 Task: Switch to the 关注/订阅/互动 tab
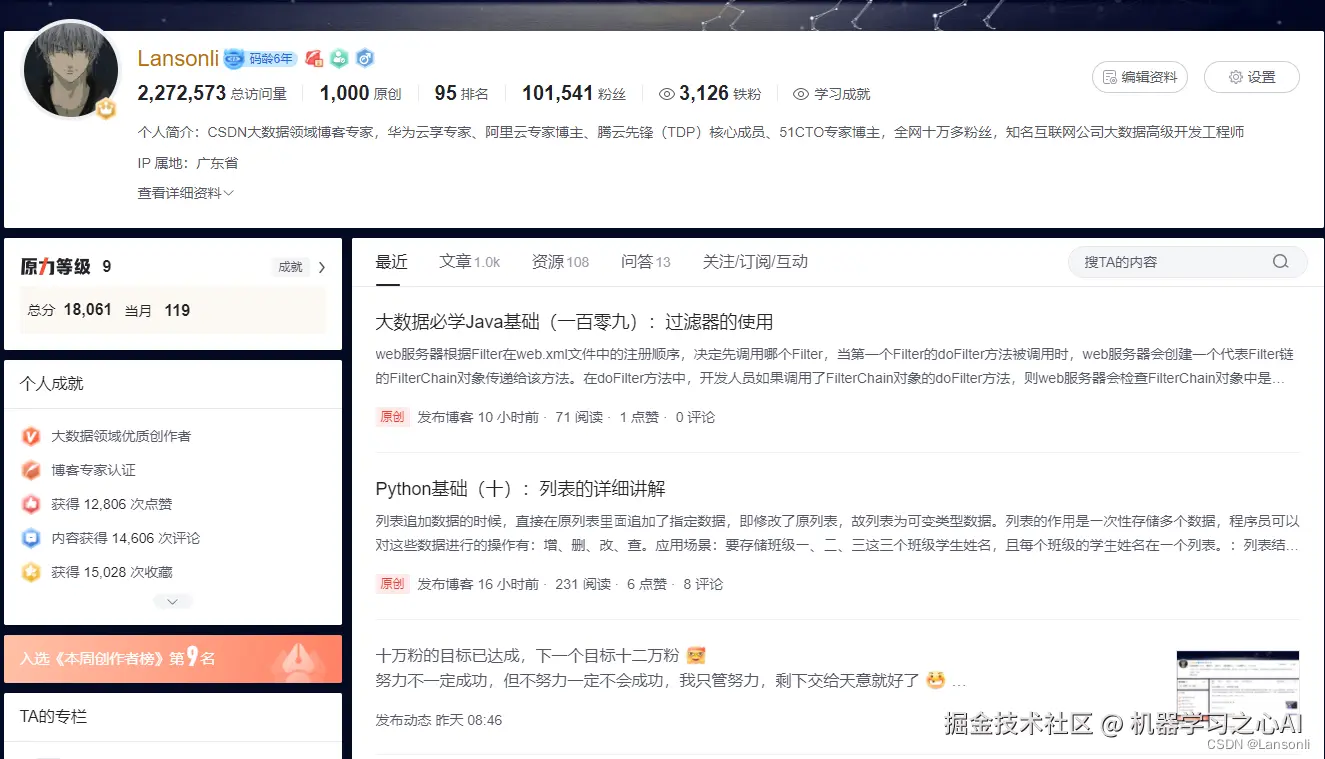coord(755,262)
